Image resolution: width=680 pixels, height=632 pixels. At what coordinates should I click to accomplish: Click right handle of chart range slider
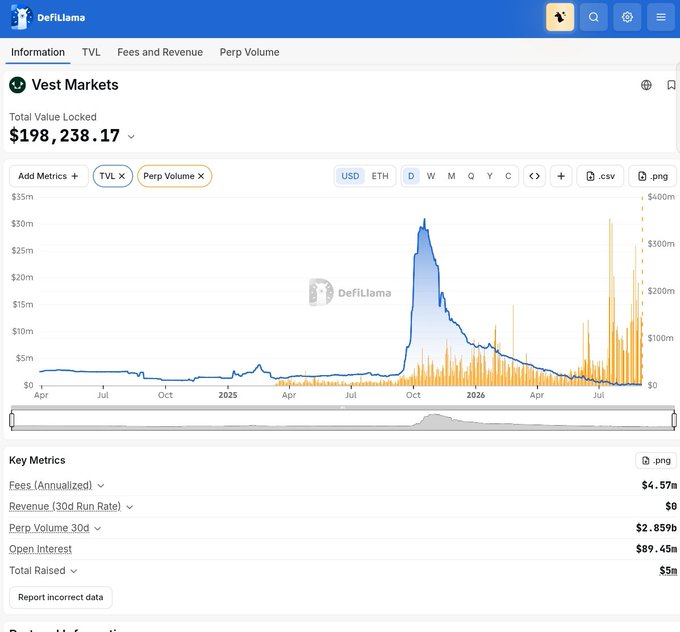coord(674,420)
